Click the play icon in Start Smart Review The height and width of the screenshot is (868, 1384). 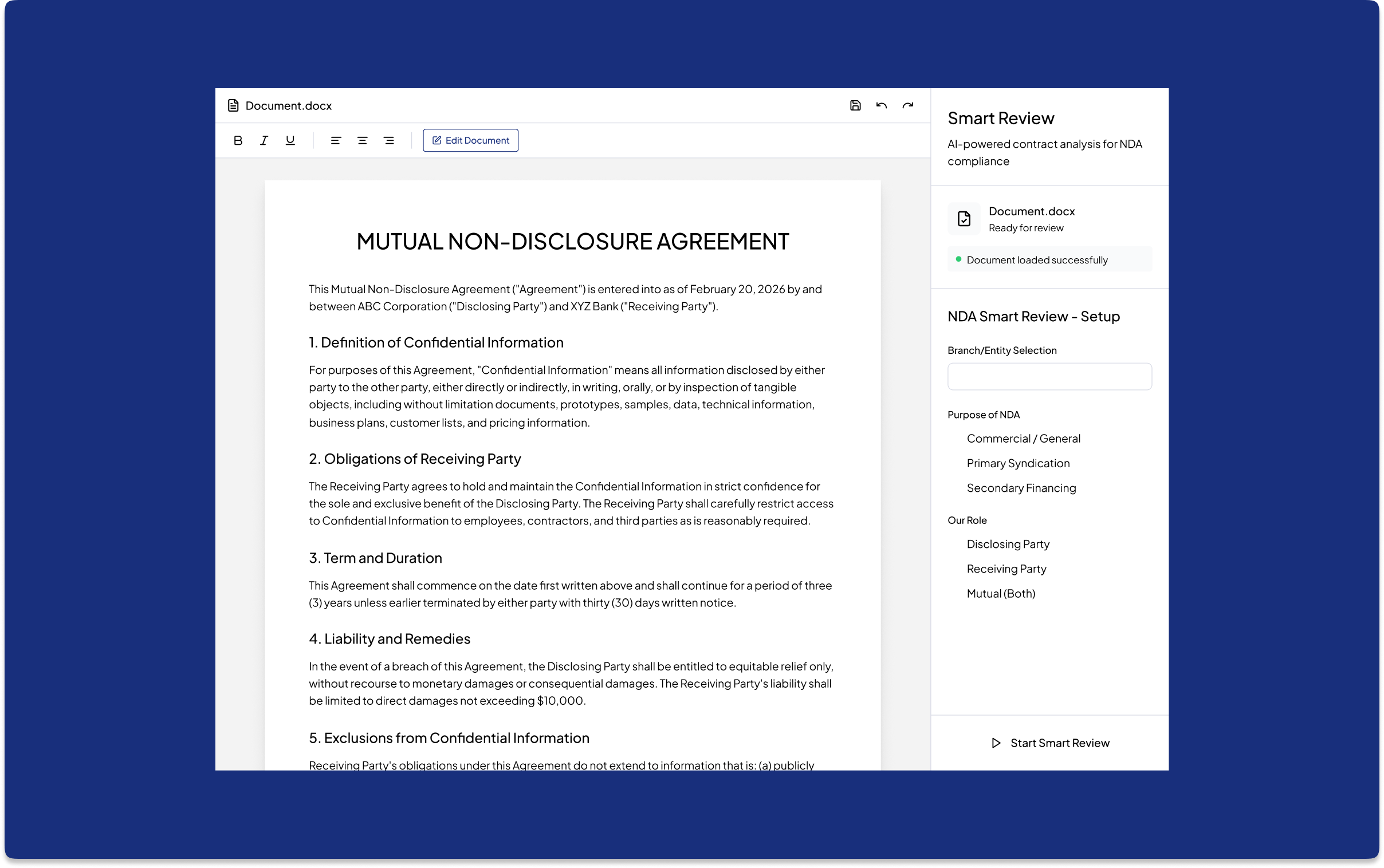point(996,743)
